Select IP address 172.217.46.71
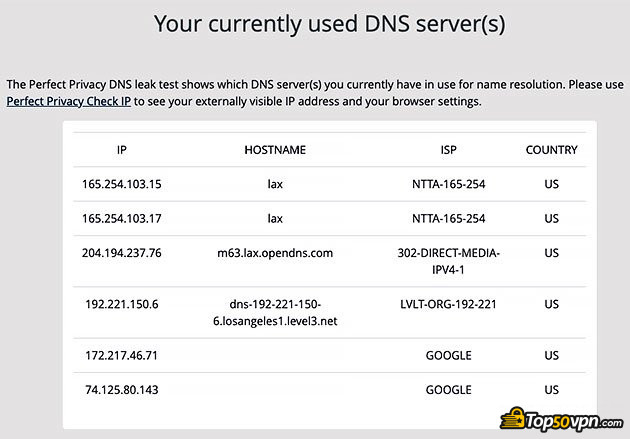 coord(121,355)
